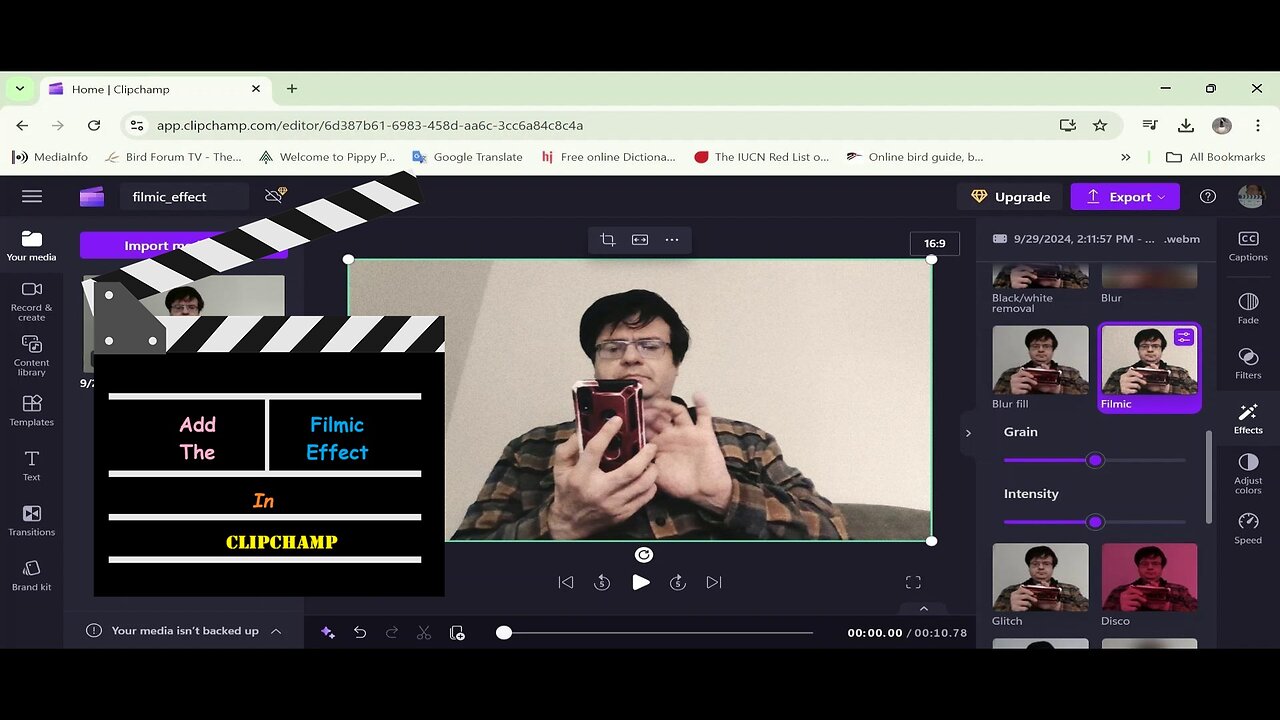The width and height of the screenshot is (1280, 720).
Task: Click the rotate handle below the video
Action: [x=644, y=555]
